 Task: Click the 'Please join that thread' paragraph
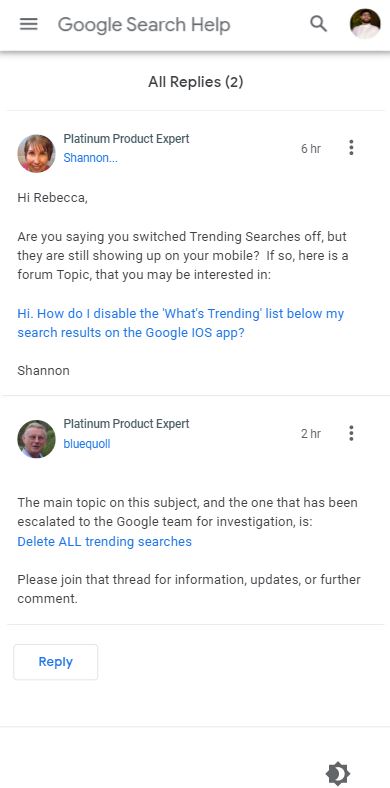pos(189,589)
